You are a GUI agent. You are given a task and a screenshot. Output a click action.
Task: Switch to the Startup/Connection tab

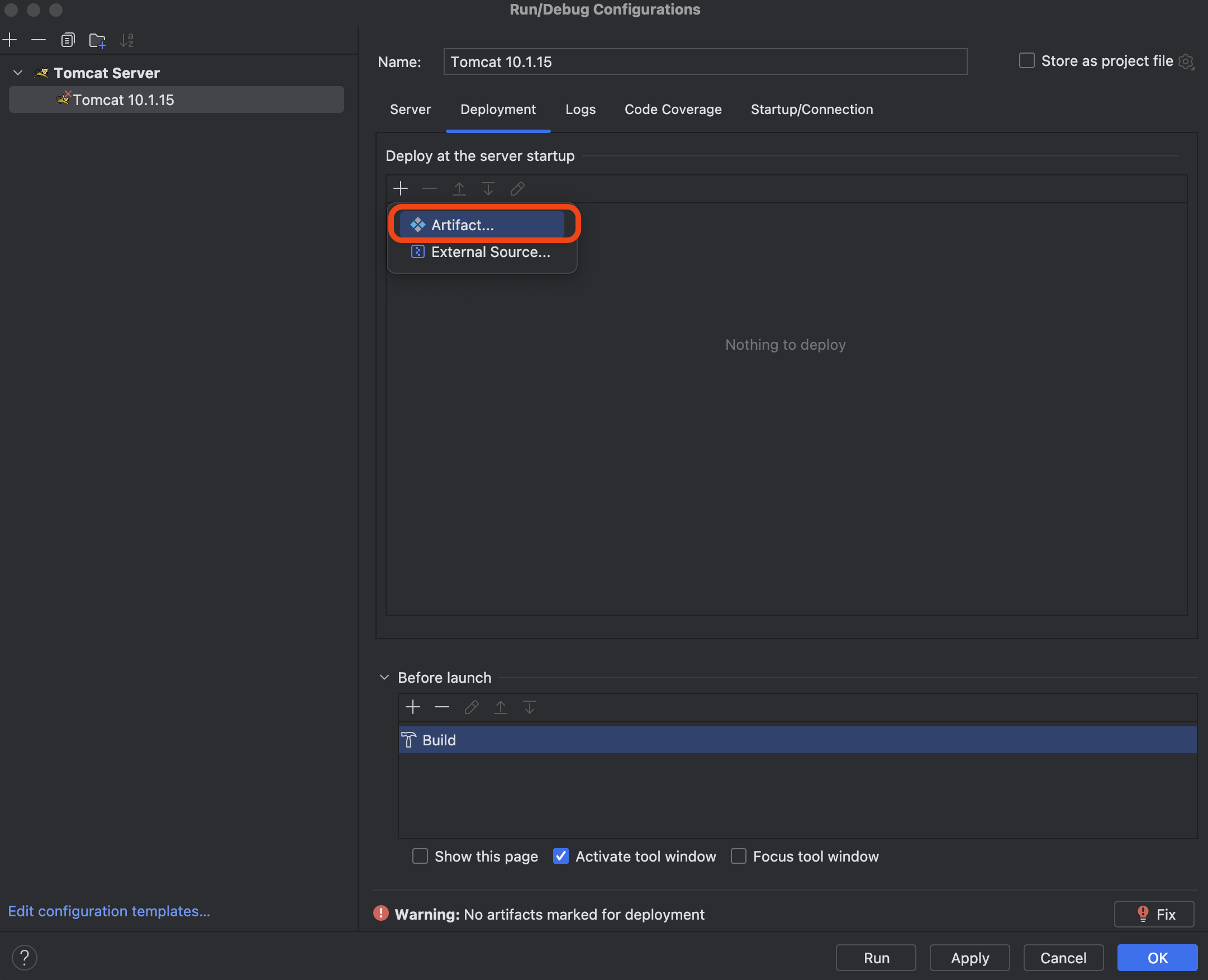(811, 110)
